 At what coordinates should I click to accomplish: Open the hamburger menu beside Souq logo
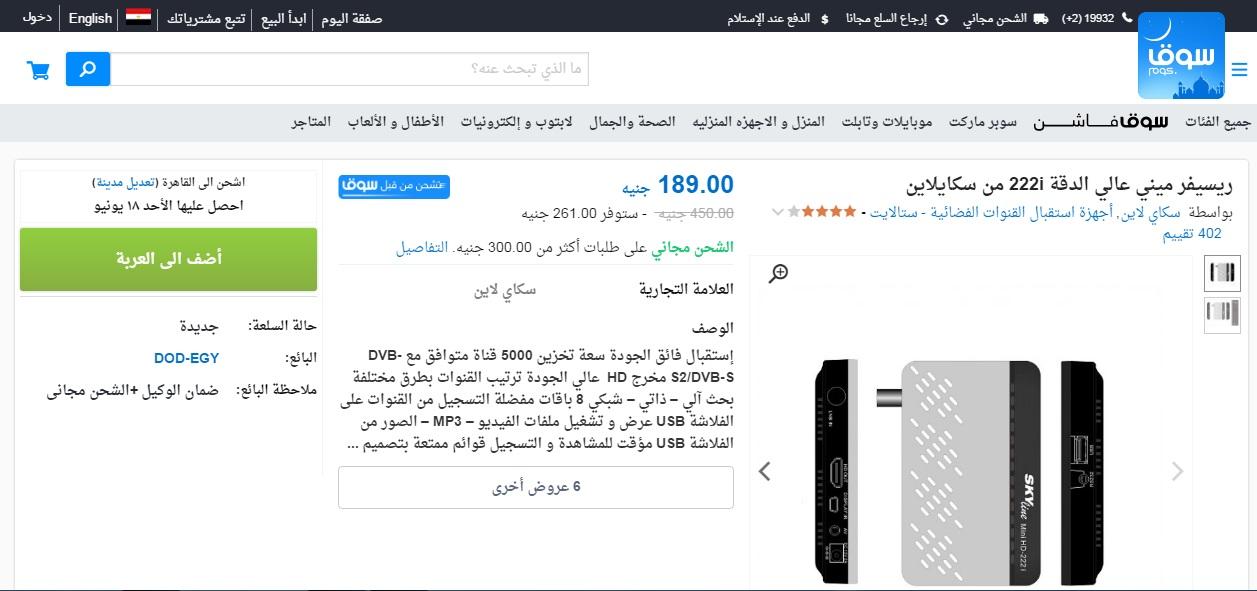(1240, 70)
